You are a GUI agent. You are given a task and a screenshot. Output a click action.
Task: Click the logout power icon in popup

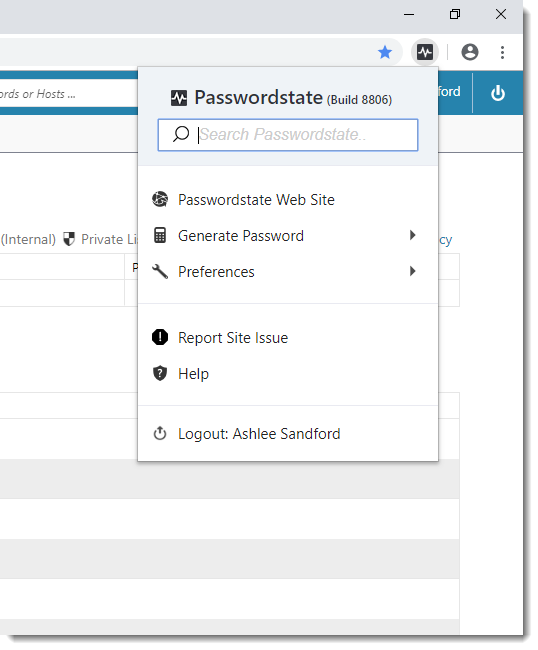pyautogui.click(x=160, y=434)
